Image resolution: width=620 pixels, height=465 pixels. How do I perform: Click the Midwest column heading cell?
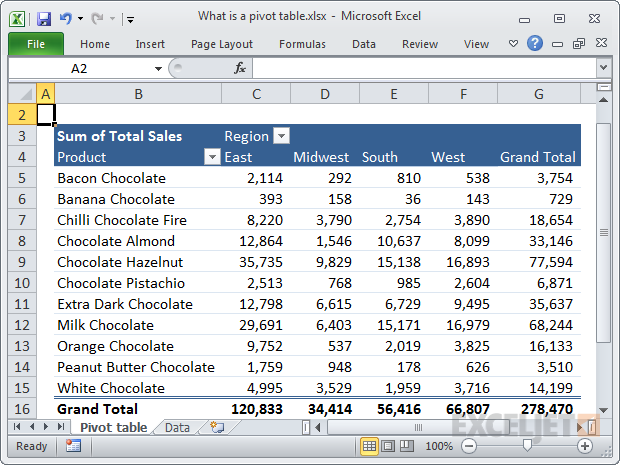325,157
